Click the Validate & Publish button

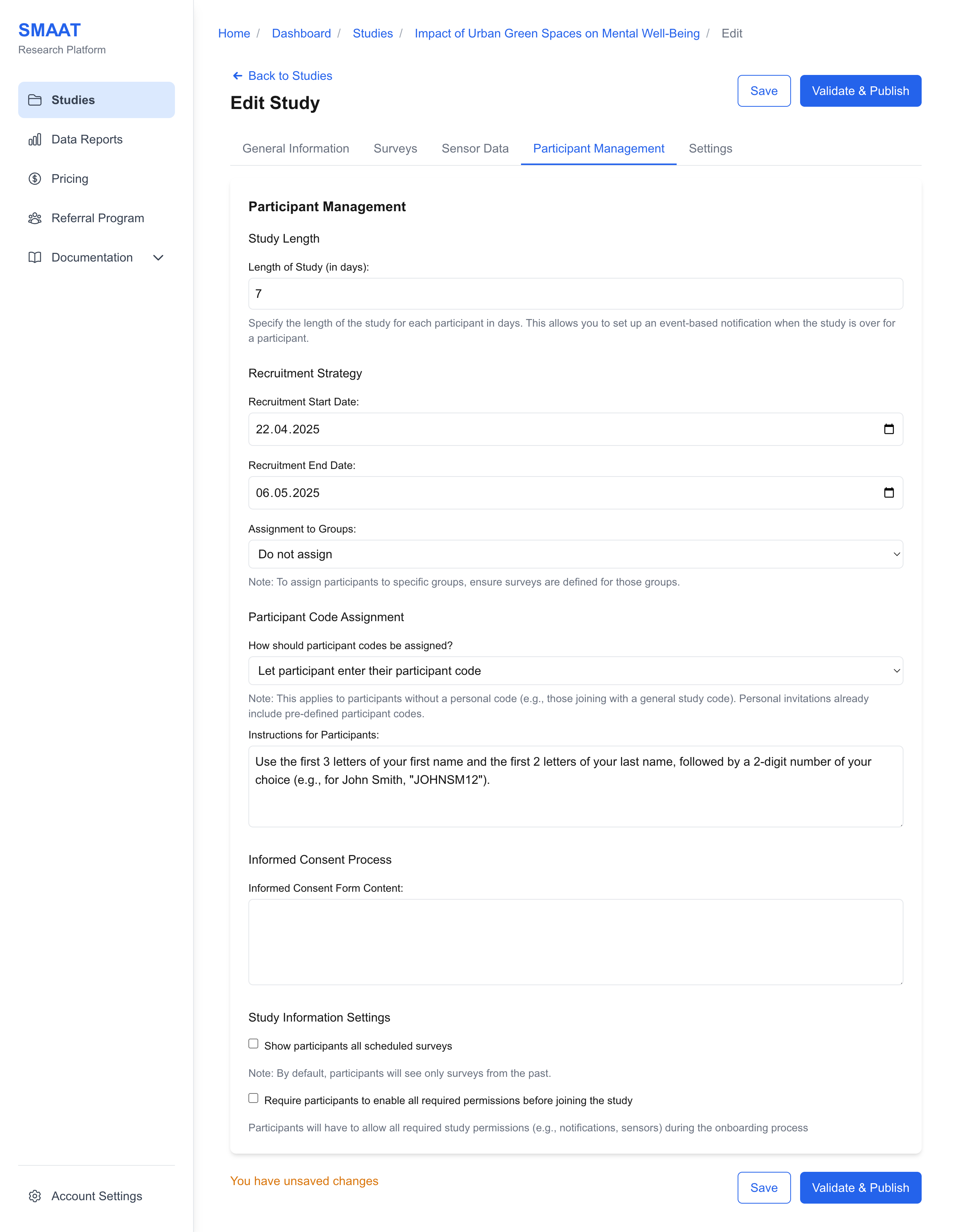pos(860,91)
